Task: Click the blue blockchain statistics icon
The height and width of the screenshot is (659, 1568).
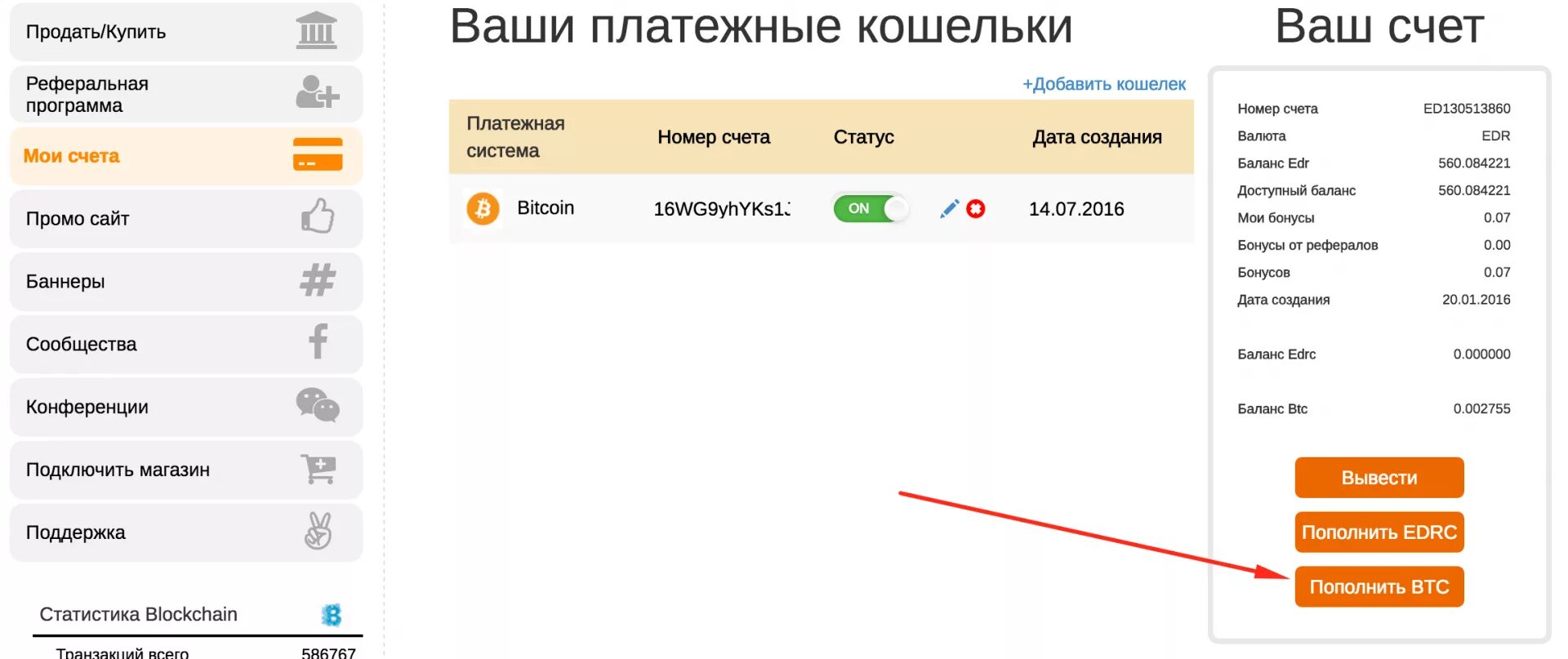Action: [332, 615]
